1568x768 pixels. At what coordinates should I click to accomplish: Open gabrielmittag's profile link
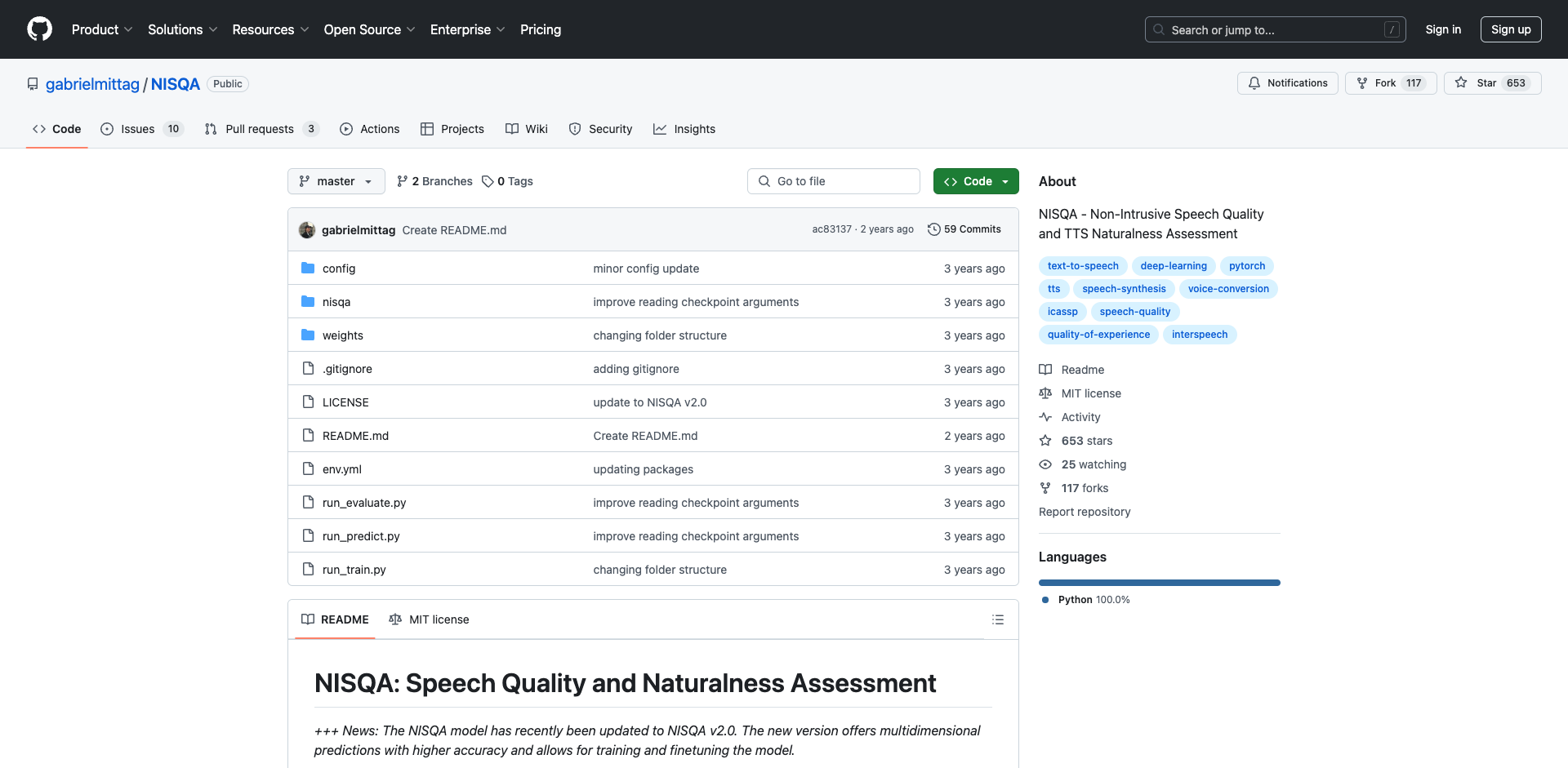92,84
